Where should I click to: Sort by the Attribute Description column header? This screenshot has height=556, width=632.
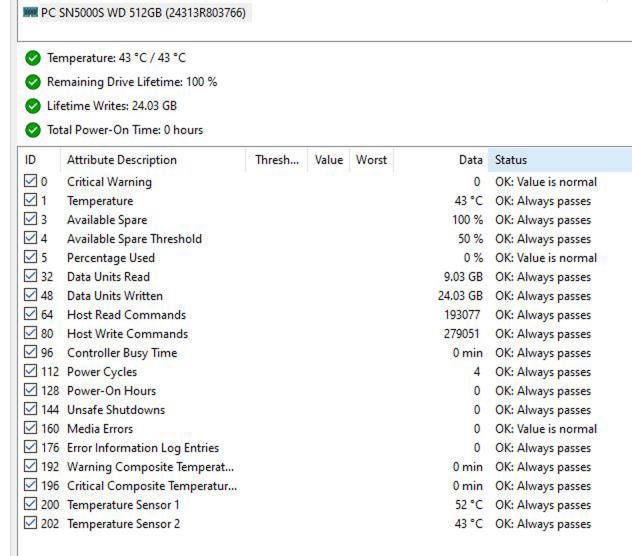point(153,160)
